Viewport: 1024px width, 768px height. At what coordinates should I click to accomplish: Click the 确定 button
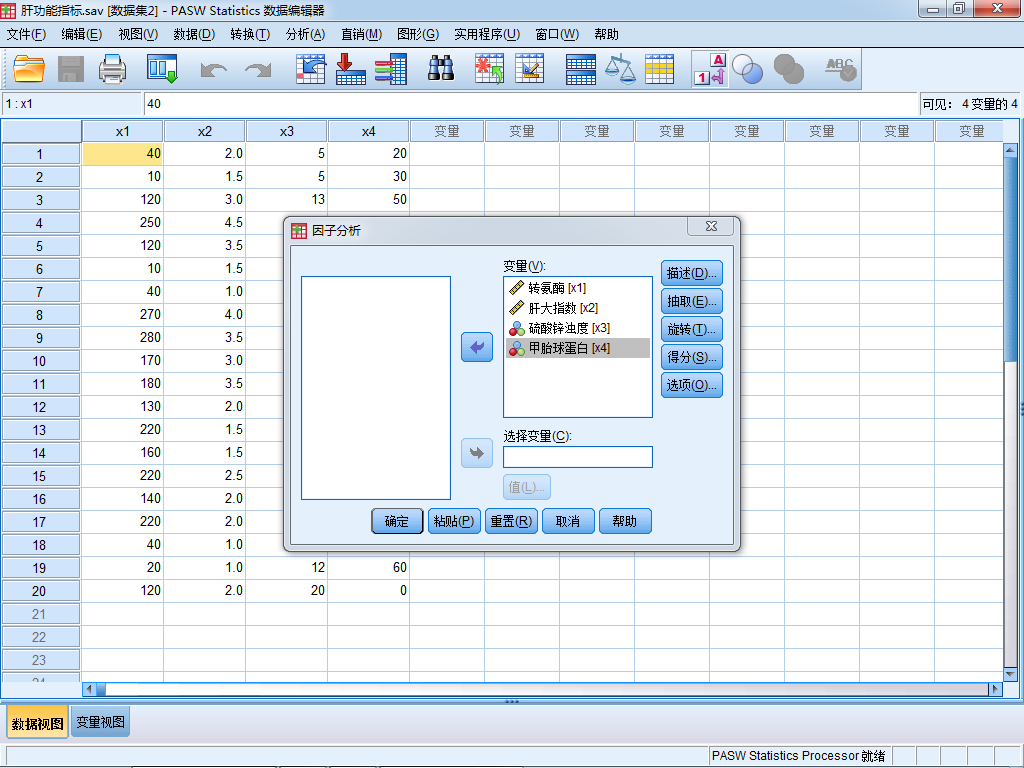click(x=397, y=521)
